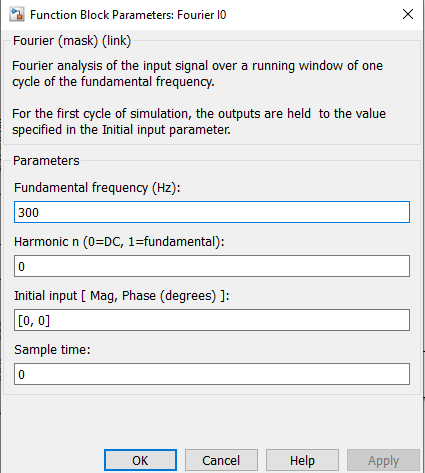This screenshot has height=473, width=425.
Task: Click the grayed-out Apply button
Action: tap(383, 460)
